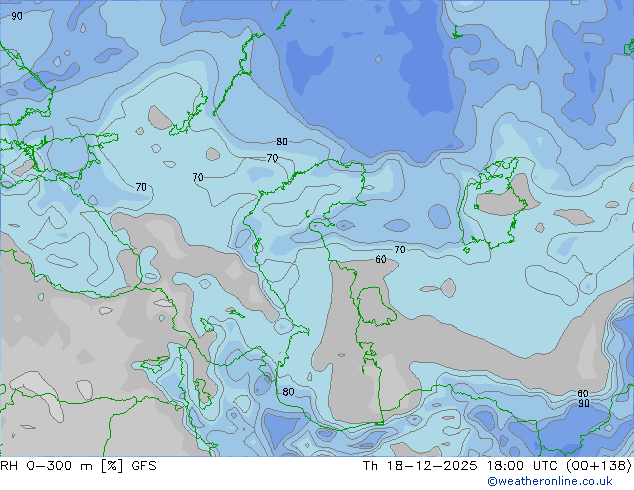Image resolution: width=634 pixels, height=490 pixels.
Task: Click the 'RH 0-300 m [%] GFS' caption
Action: pyautogui.click(x=78, y=466)
